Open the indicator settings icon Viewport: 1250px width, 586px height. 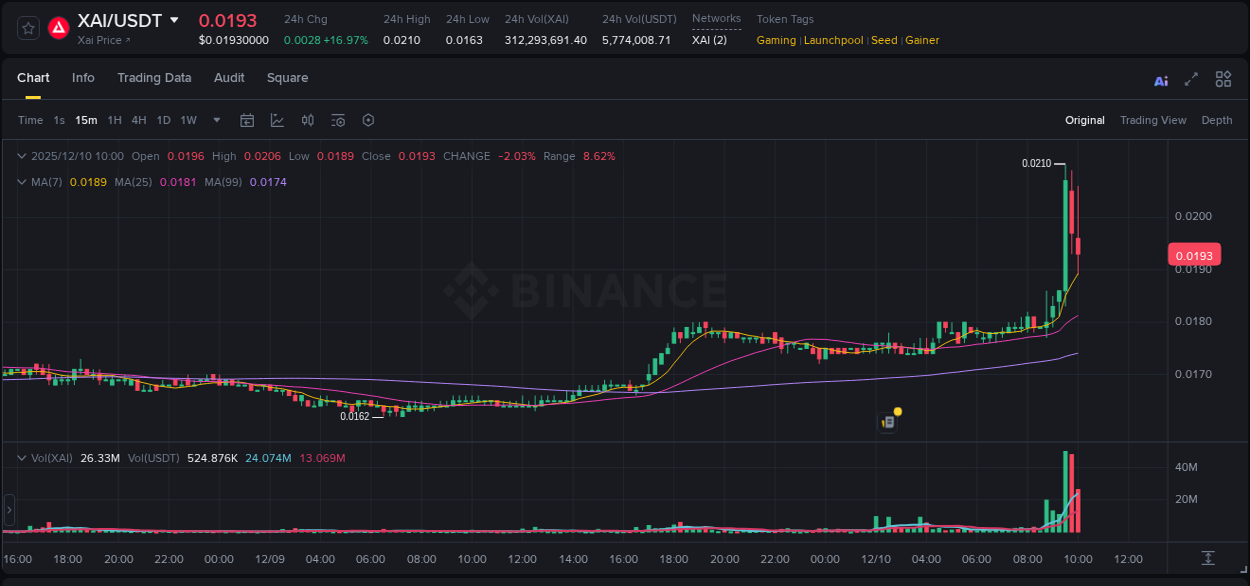(x=338, y=120)
